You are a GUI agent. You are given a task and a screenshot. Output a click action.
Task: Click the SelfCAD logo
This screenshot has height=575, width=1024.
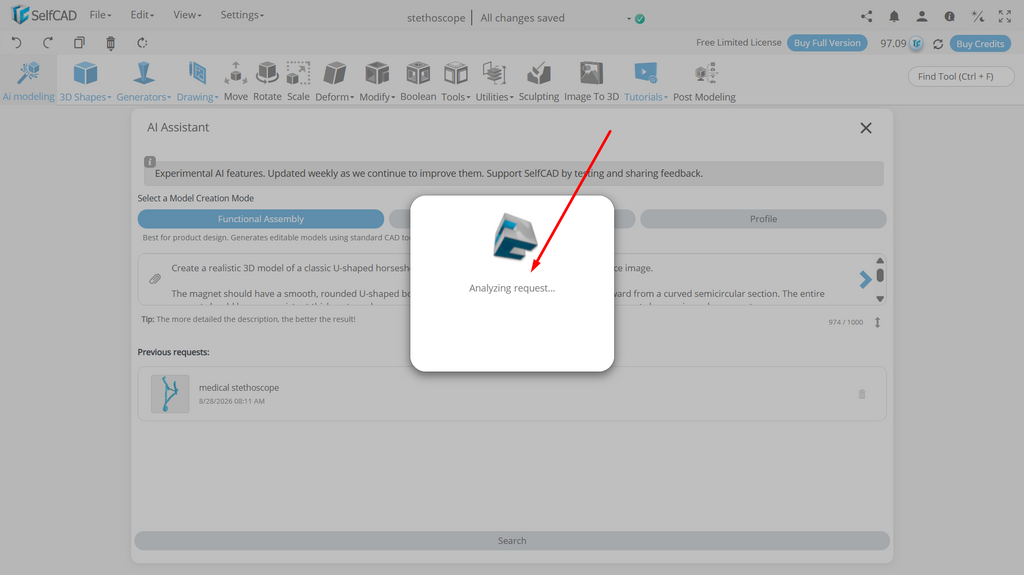[44, 15]
